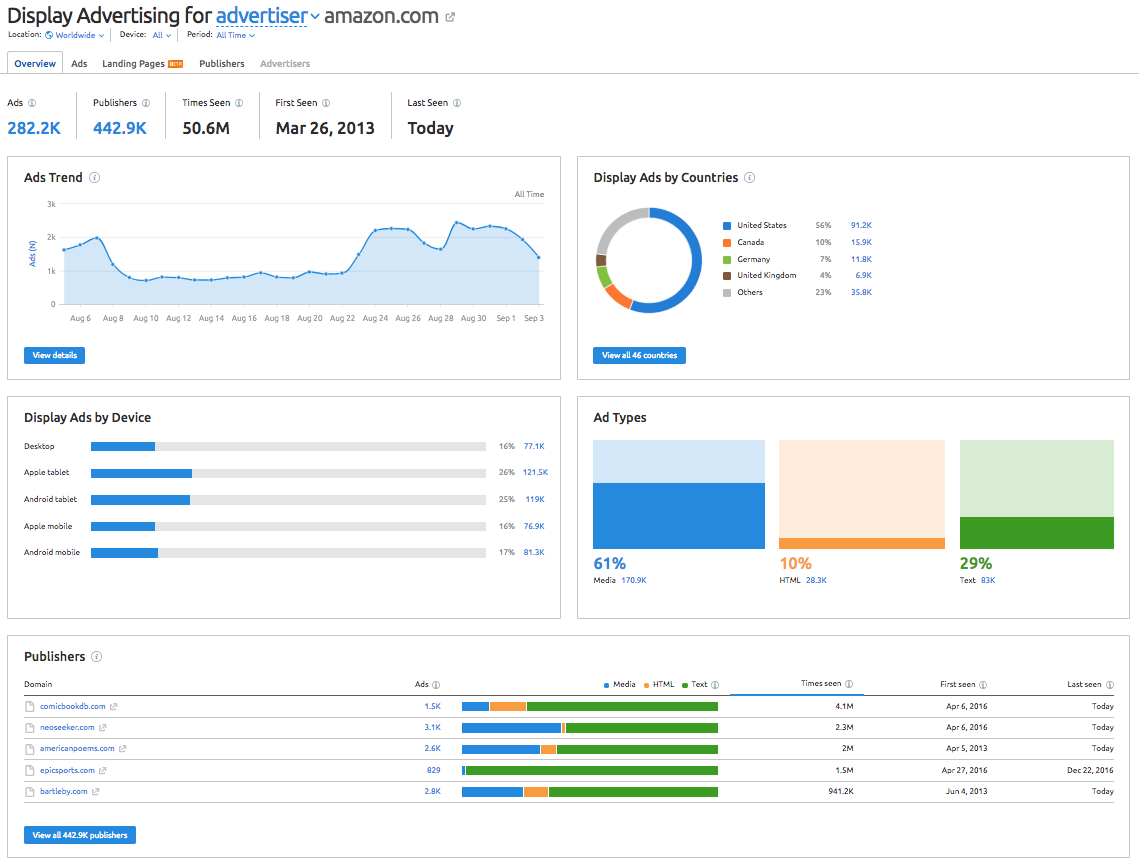Click page icon beside neoseeker.com row
Screen dimensions: 1139x864
tap(30, 727)
